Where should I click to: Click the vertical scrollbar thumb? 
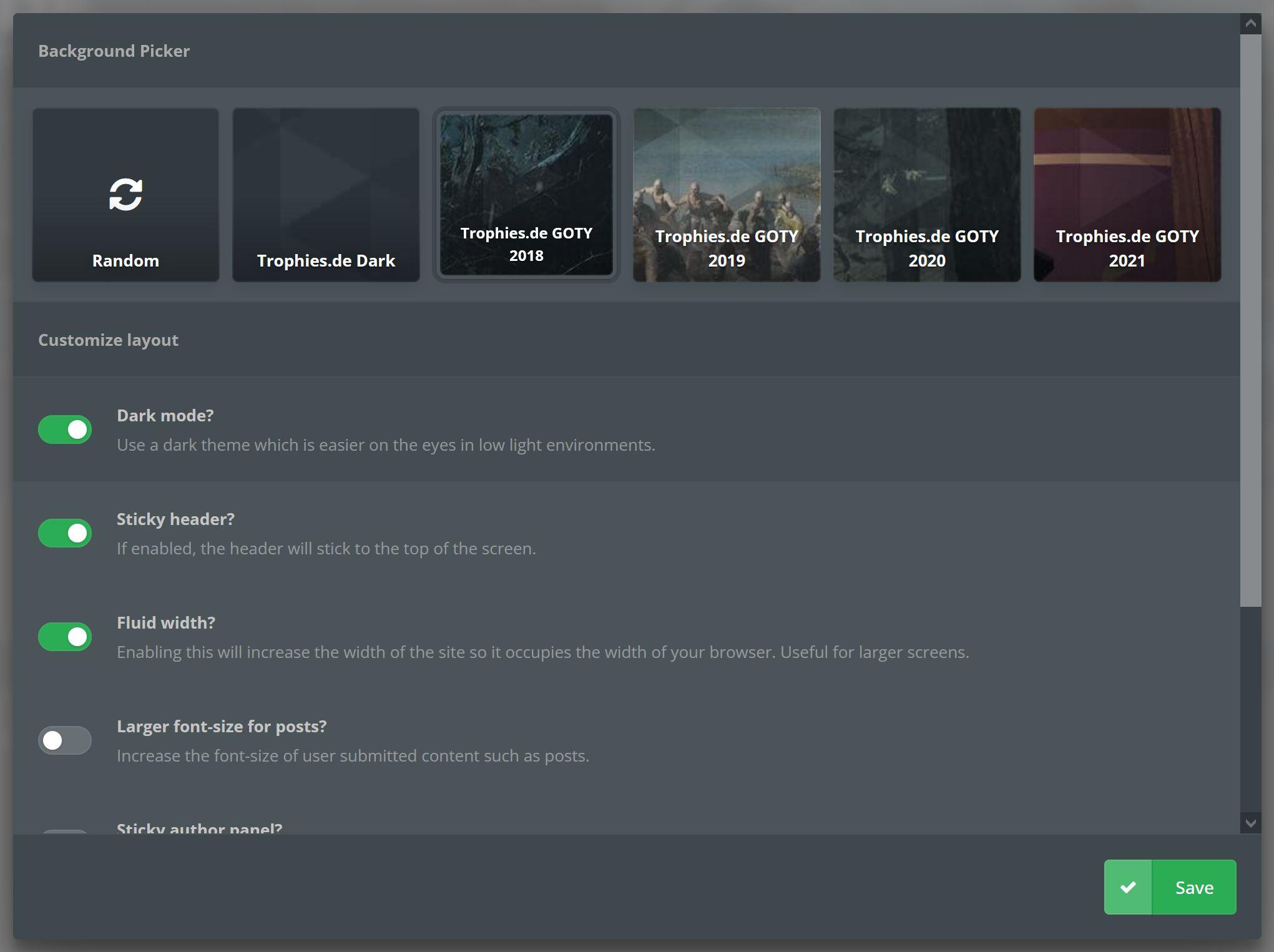(x=1250, y=320)
